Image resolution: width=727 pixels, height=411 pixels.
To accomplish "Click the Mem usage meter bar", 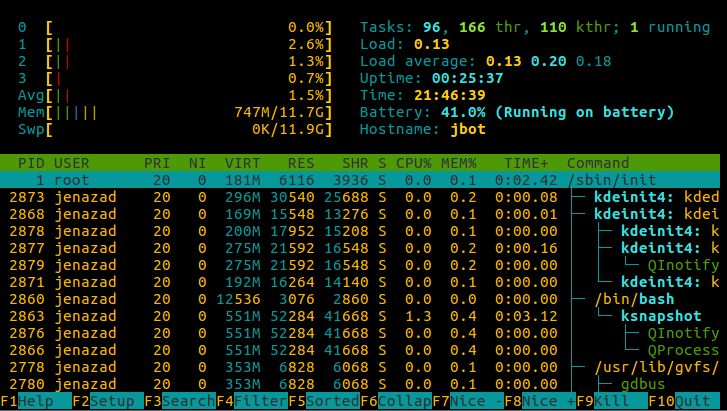I will point(175,112).
